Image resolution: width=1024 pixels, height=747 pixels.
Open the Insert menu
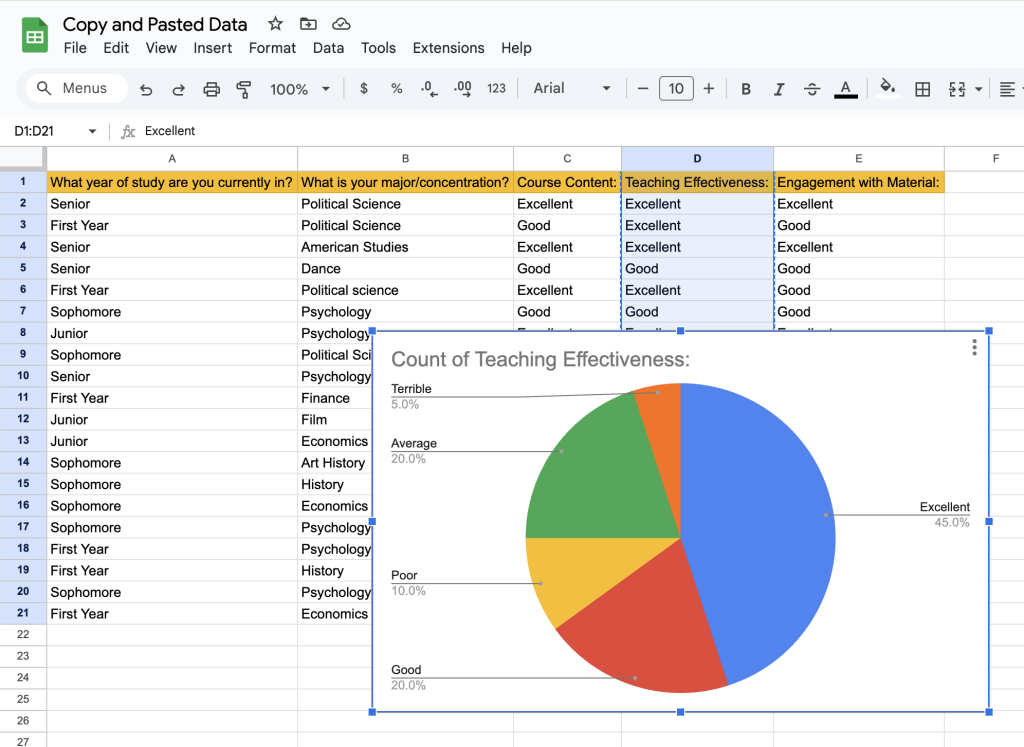pos(213,48)
